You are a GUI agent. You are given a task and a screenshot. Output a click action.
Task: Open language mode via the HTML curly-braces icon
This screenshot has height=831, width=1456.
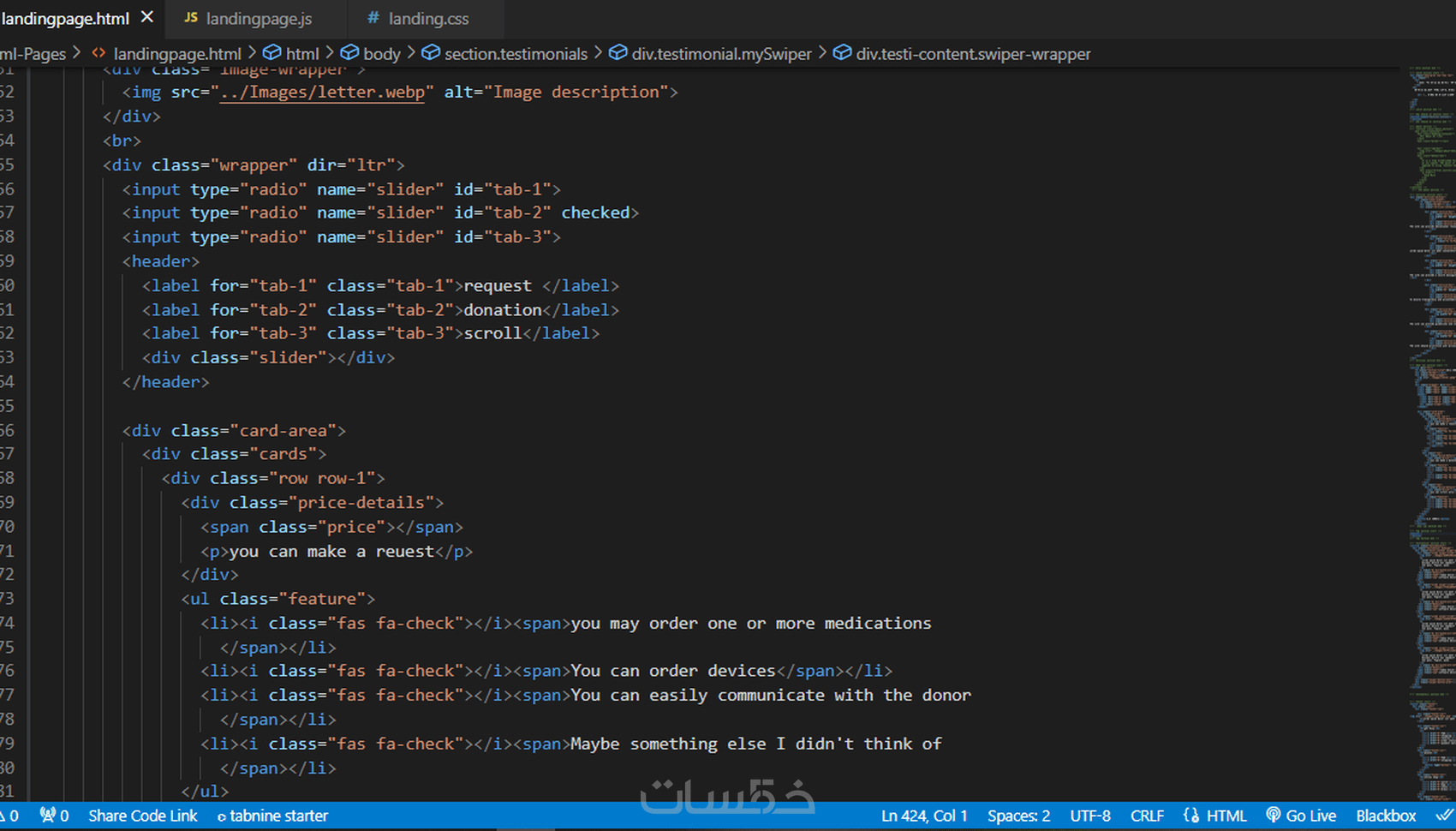click(x=1190, y=816)
